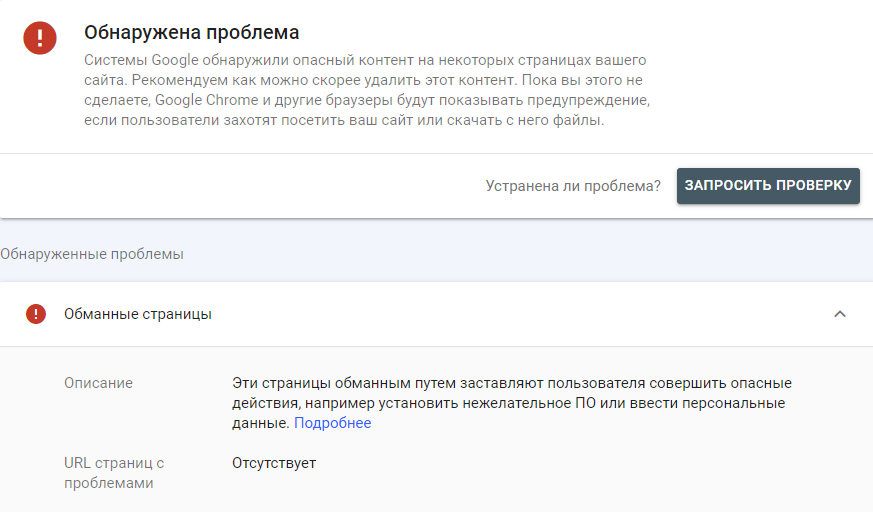Image resolution: width=873 pixels, height=512 pixels.
Task: Collapse the Обманные страницы section chevron
Action: tap(840, 314)
